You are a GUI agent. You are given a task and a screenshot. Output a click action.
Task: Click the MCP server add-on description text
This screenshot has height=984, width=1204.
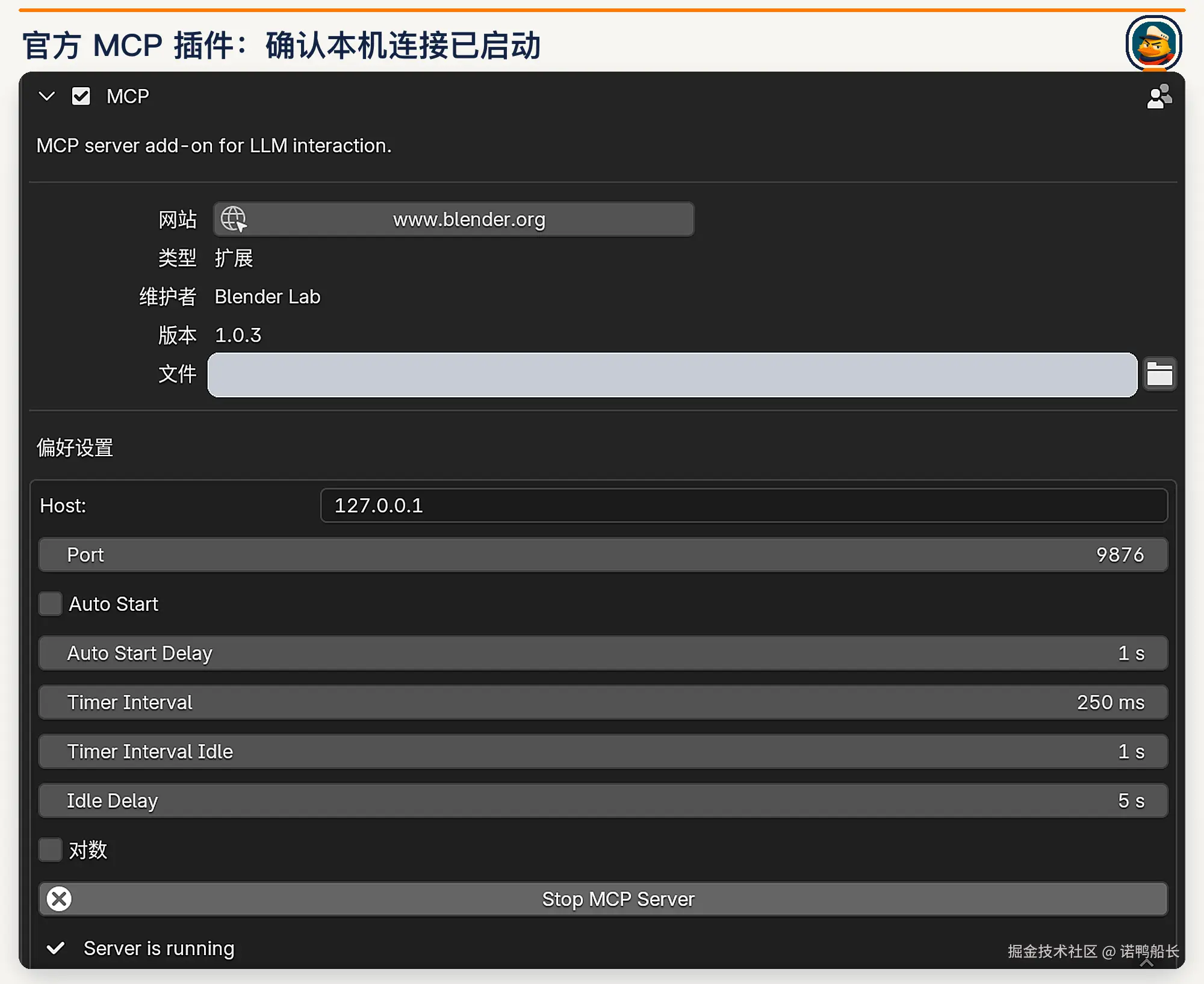tap(214, 146)
